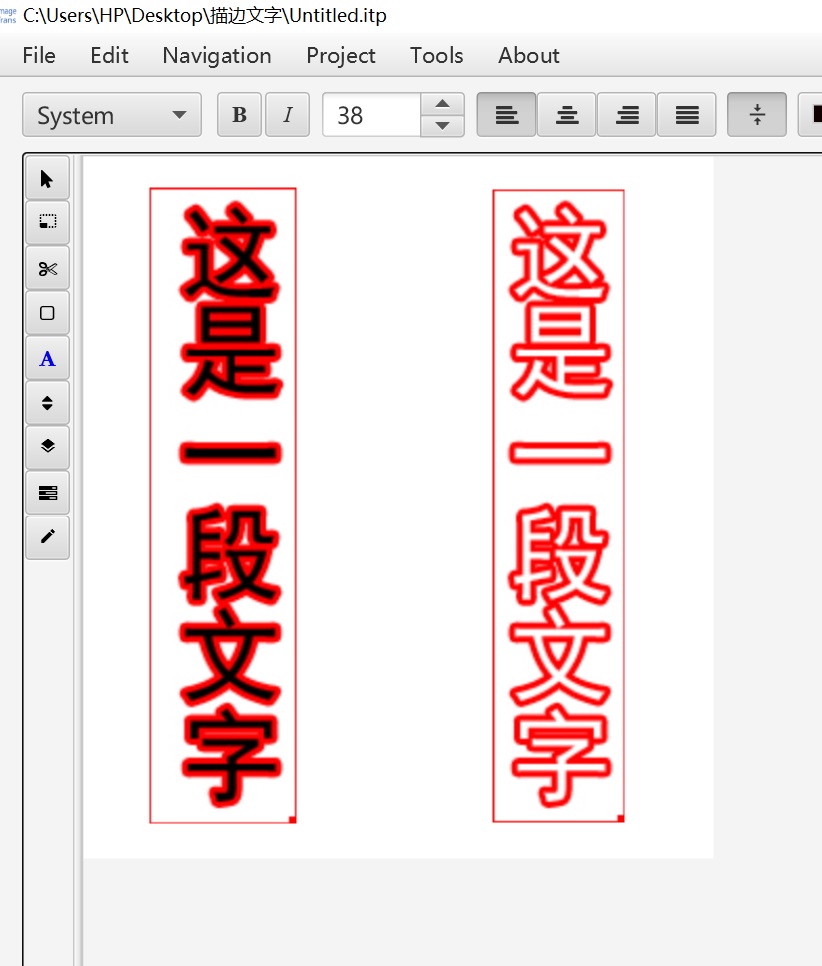Apply justify text alignment
This screenshot has width=822, height=966.
coord(687,115)
